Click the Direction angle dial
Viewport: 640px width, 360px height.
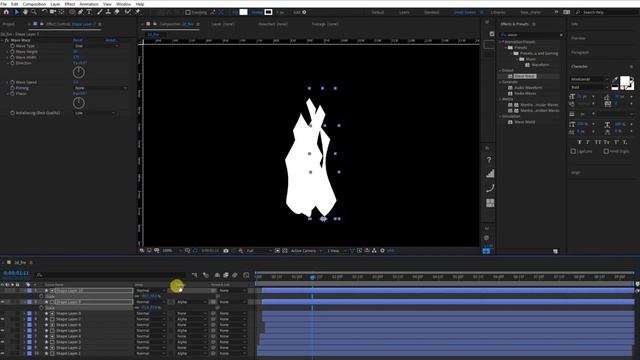(79, 73)
